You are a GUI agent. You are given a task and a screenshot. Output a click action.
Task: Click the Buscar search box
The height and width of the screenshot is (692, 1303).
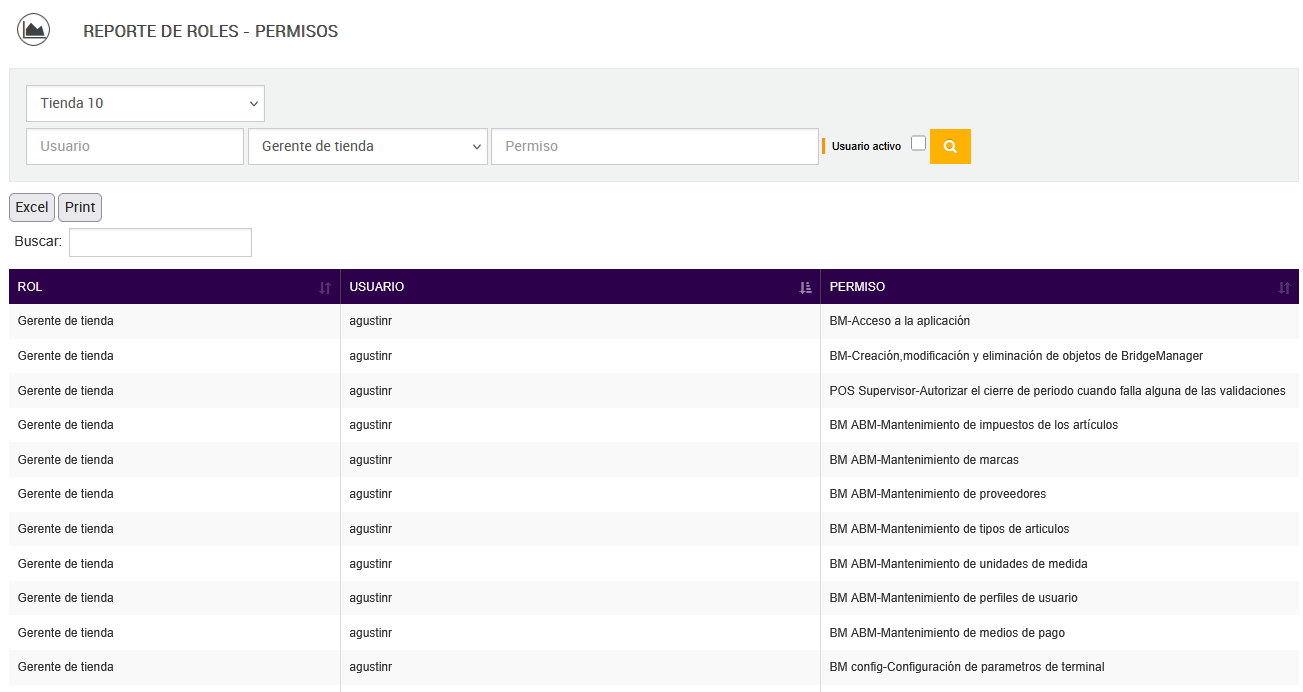coord(160,242)
